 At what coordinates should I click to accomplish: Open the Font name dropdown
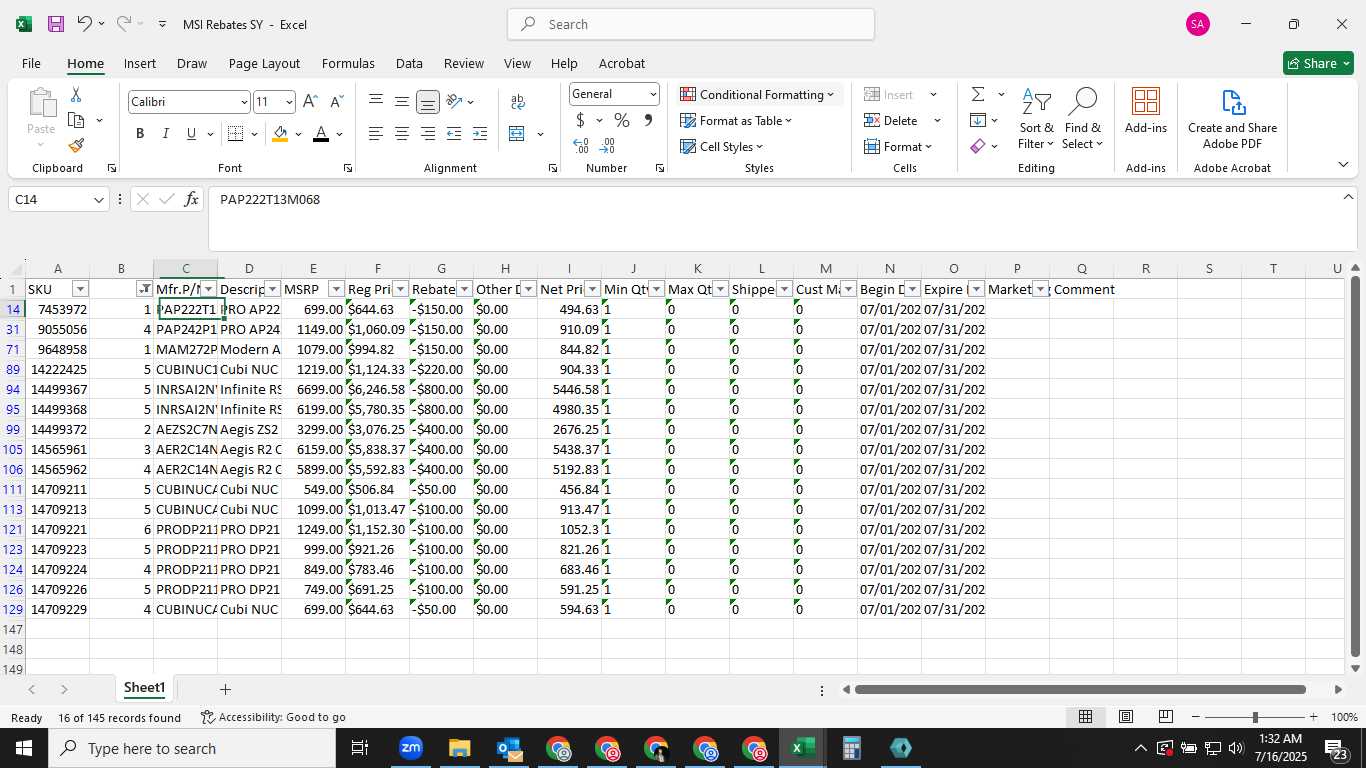243,102
